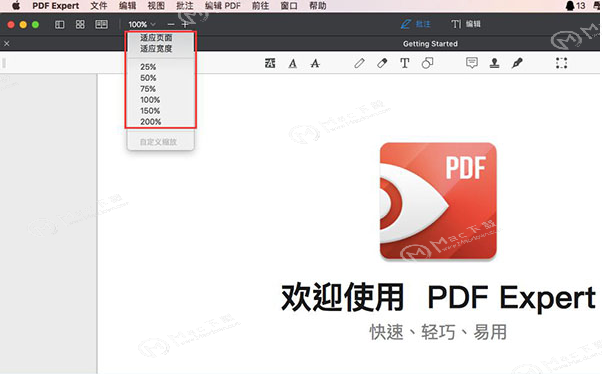Set zoom to 25%

[x=148, y=67]
